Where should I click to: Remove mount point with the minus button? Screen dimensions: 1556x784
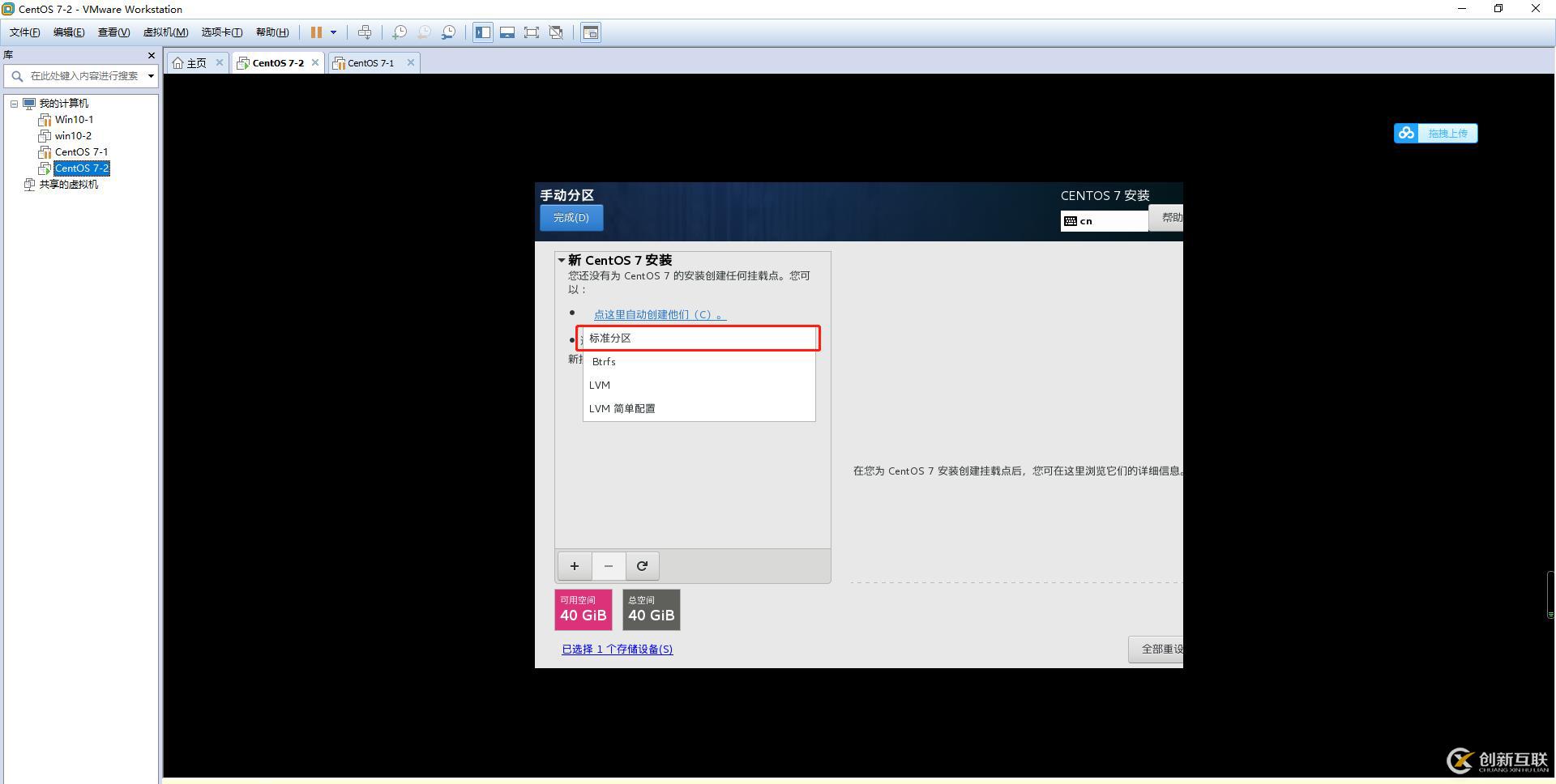coord(609,566)
